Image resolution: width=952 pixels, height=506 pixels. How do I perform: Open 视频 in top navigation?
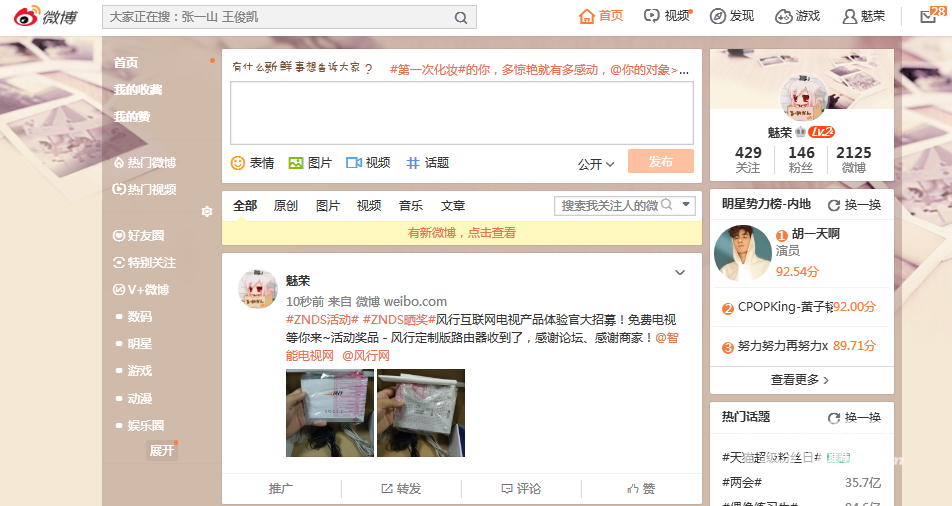click(x=667, y=16)
